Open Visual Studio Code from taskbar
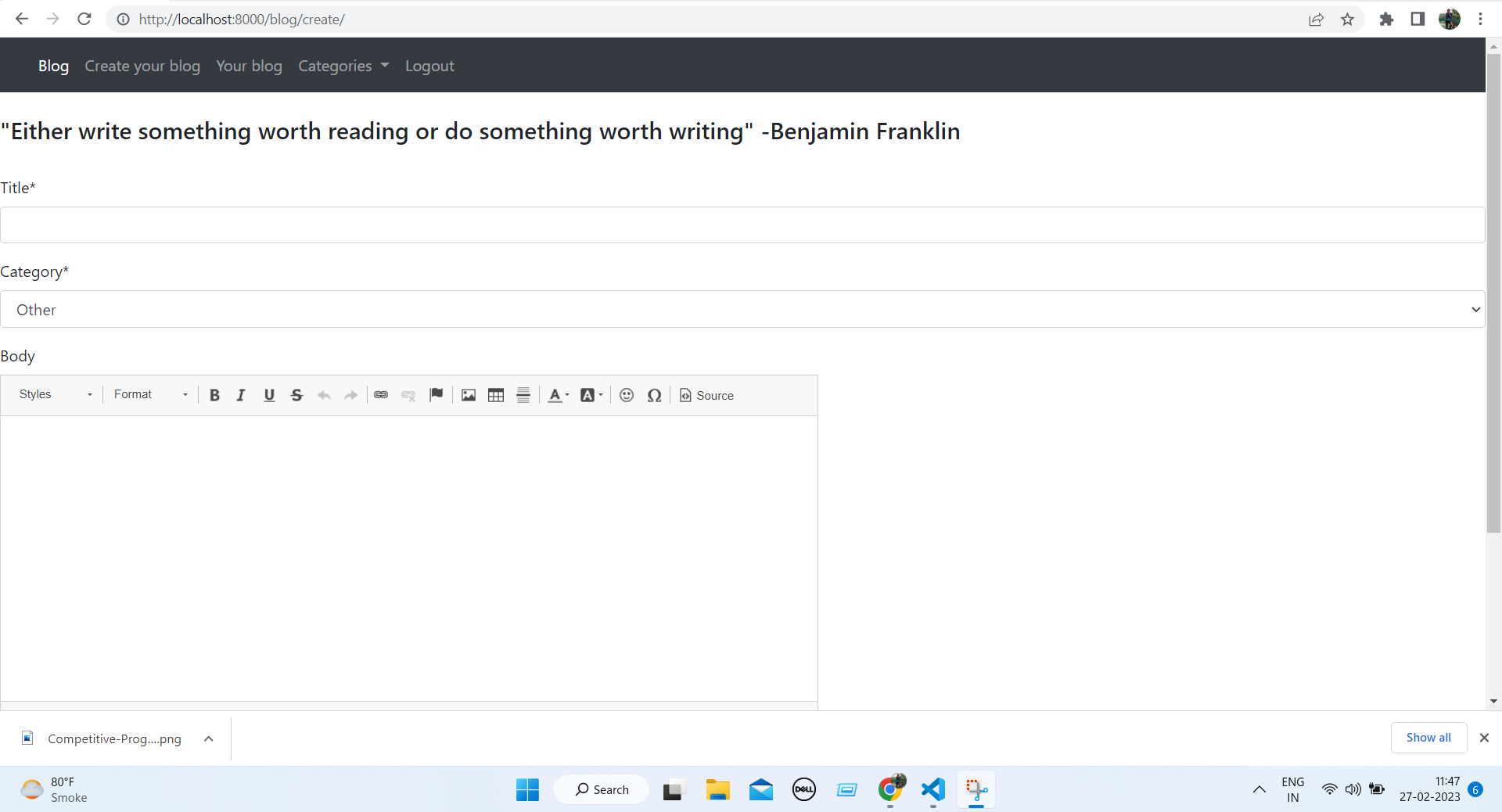The image size is (1502, 812). click(932, 789)
